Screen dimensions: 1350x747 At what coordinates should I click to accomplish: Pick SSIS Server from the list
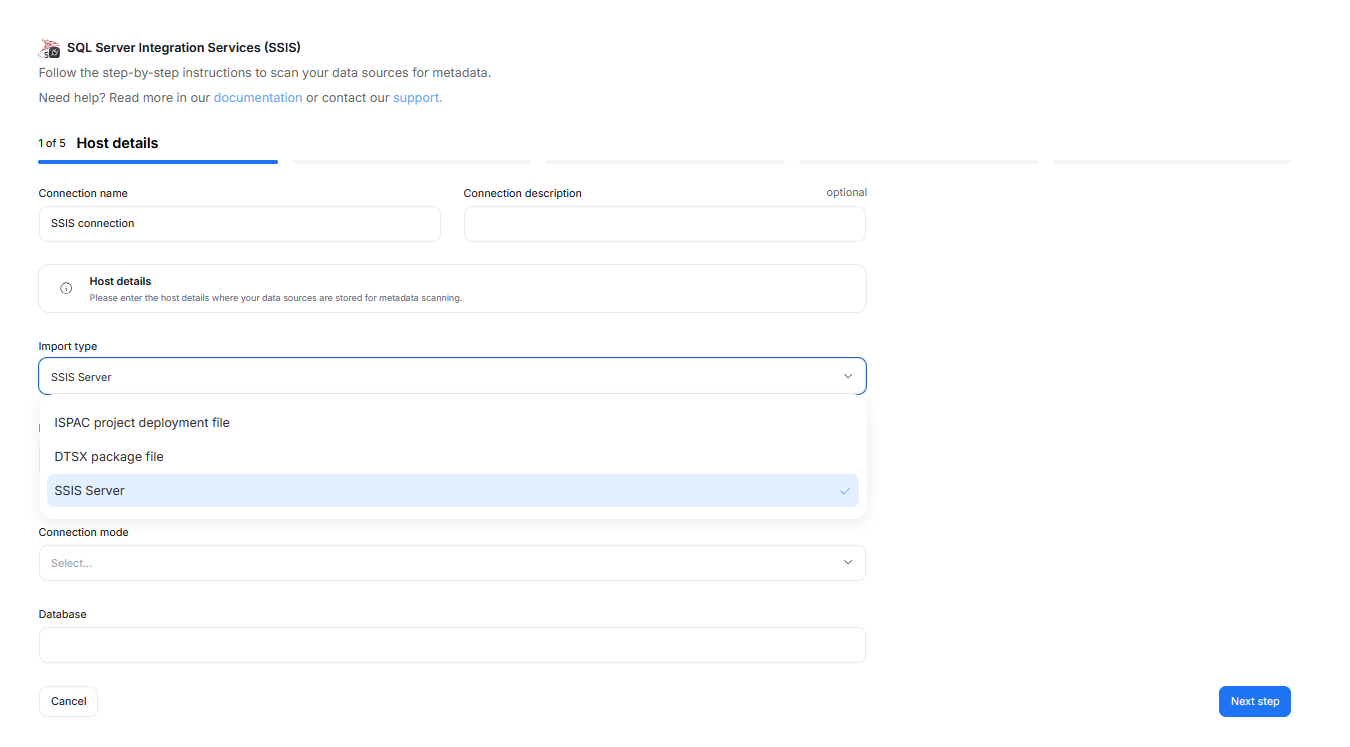tap(90, 491)
